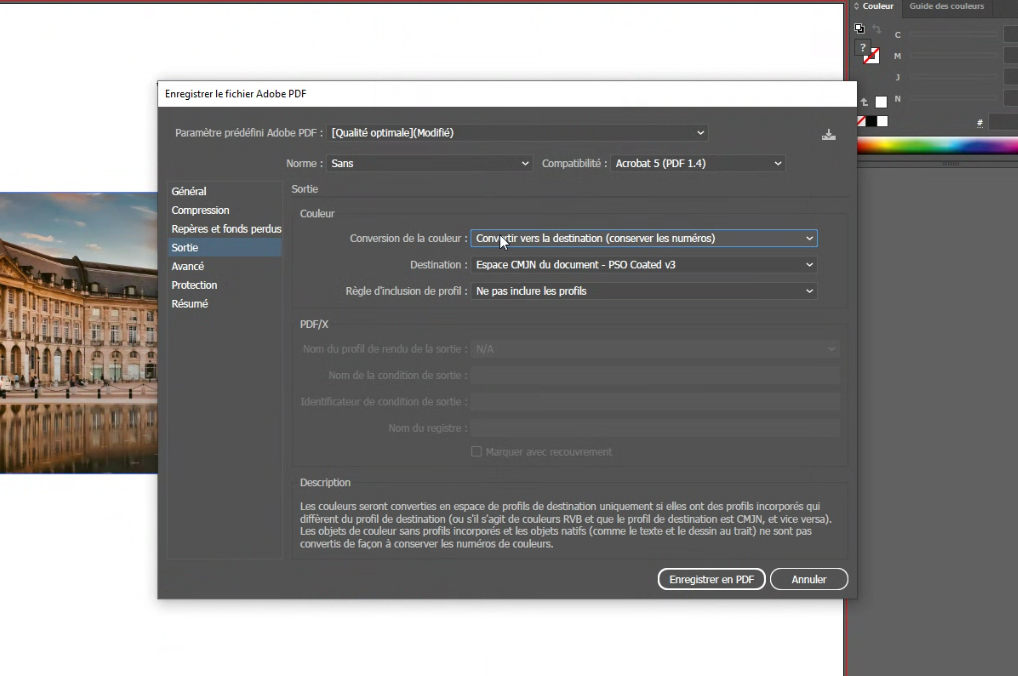Click the save PDF preset icon

tap(828, 134)
